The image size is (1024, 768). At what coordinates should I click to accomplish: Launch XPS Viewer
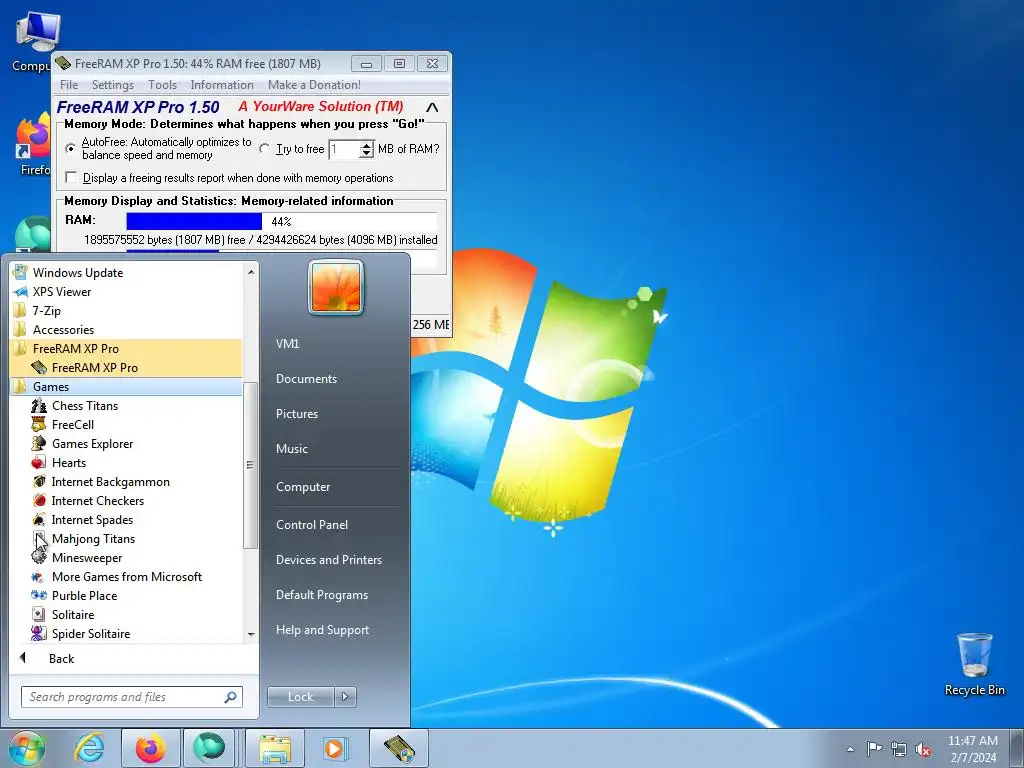[x=62, y=291]
